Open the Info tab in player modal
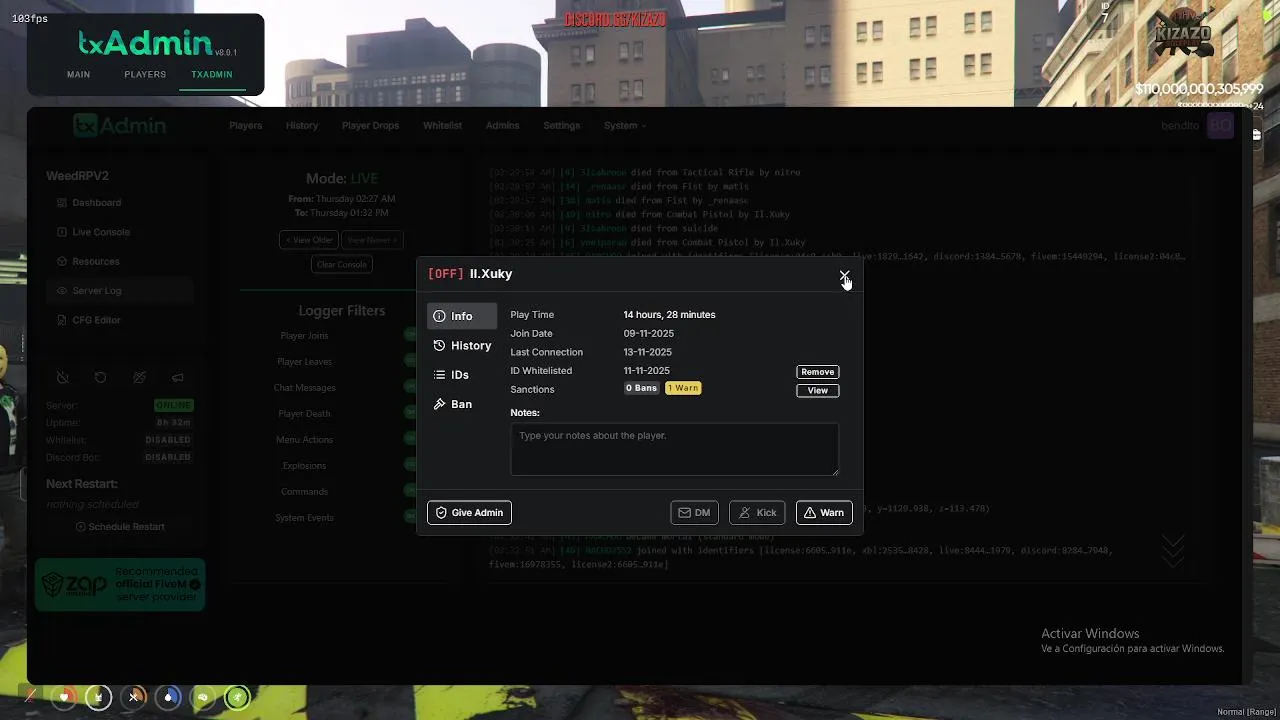Viewport: 1280px width, 720px height. coord(462,316)
